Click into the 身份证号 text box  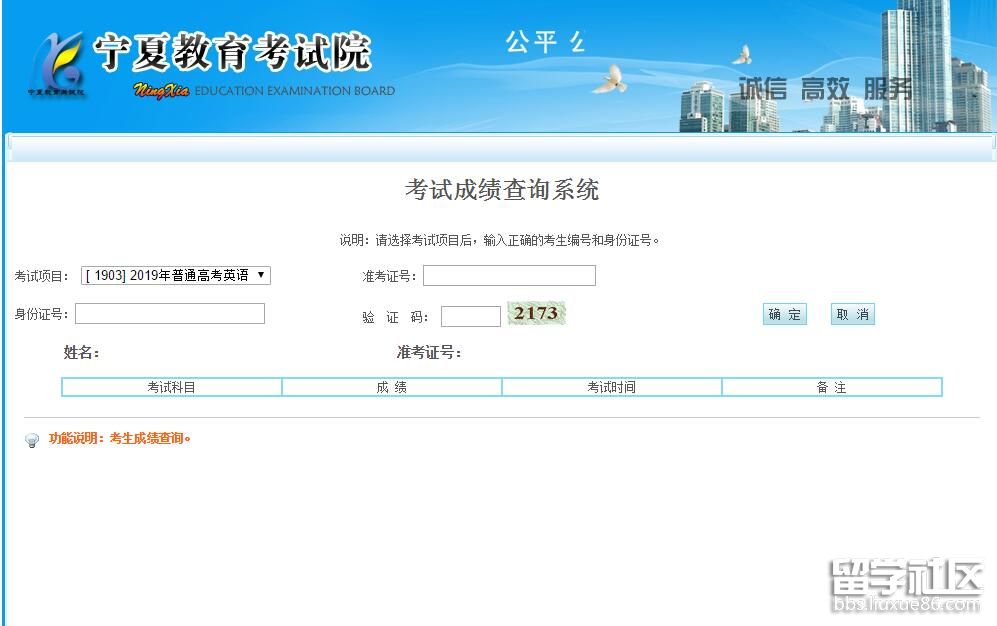coord(170,314)
